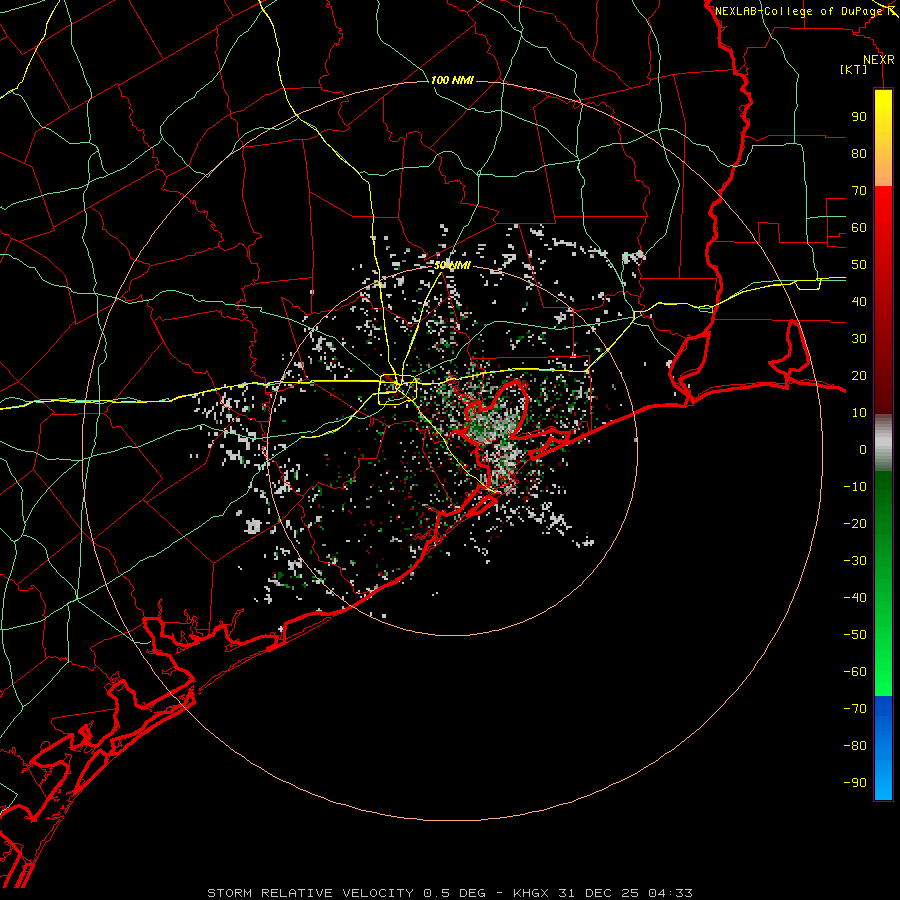Click the 50 NMI range ring label
900x900 pixels.
click(452, 265)
